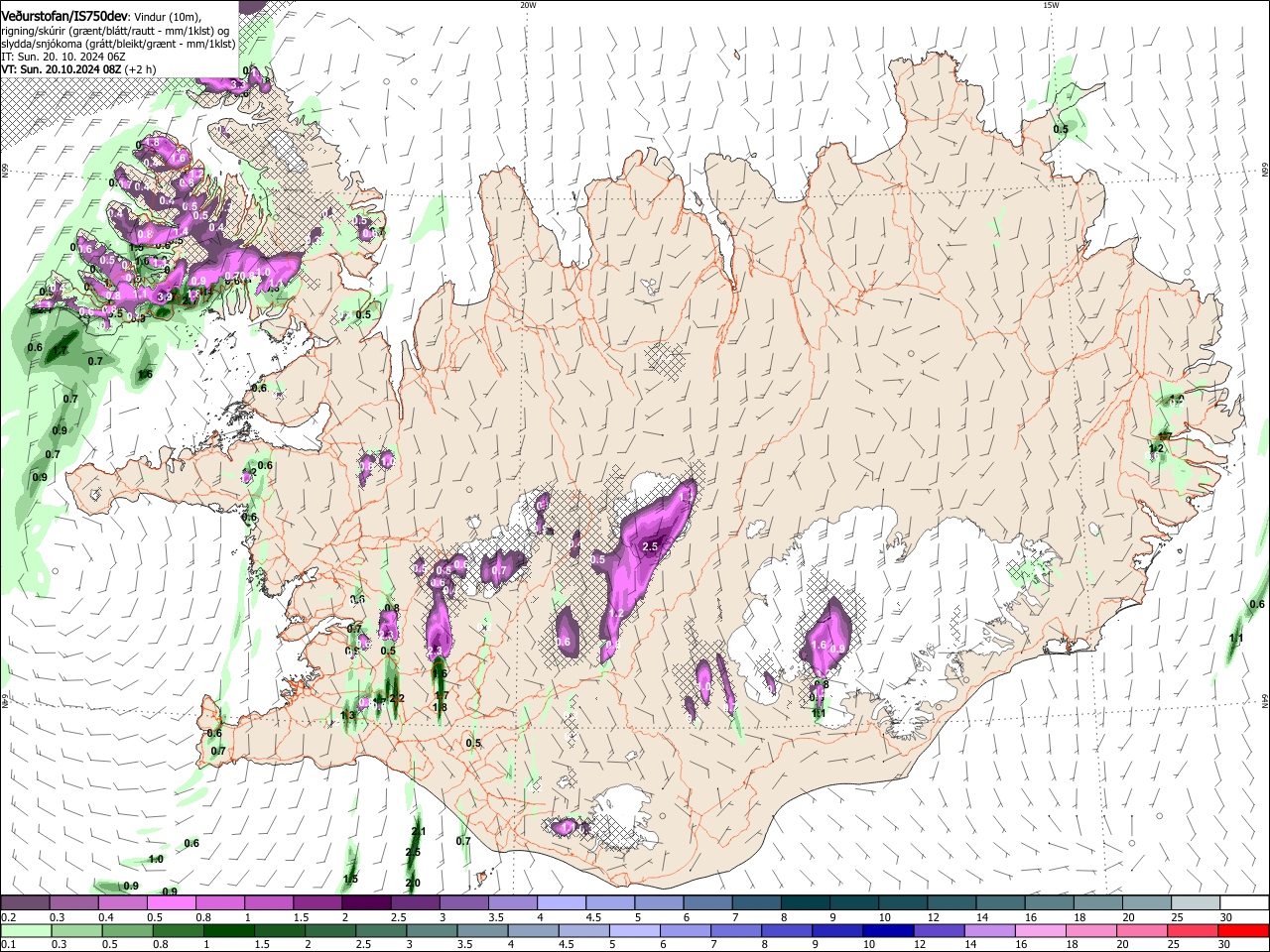Click the 3.3 value beside the header box
The image size is (1270, 952).
point(238,84)
